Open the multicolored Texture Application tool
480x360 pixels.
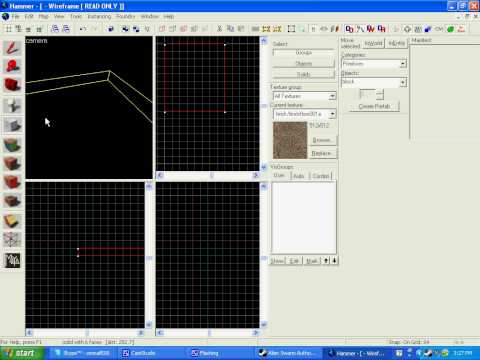coord(12,145)
